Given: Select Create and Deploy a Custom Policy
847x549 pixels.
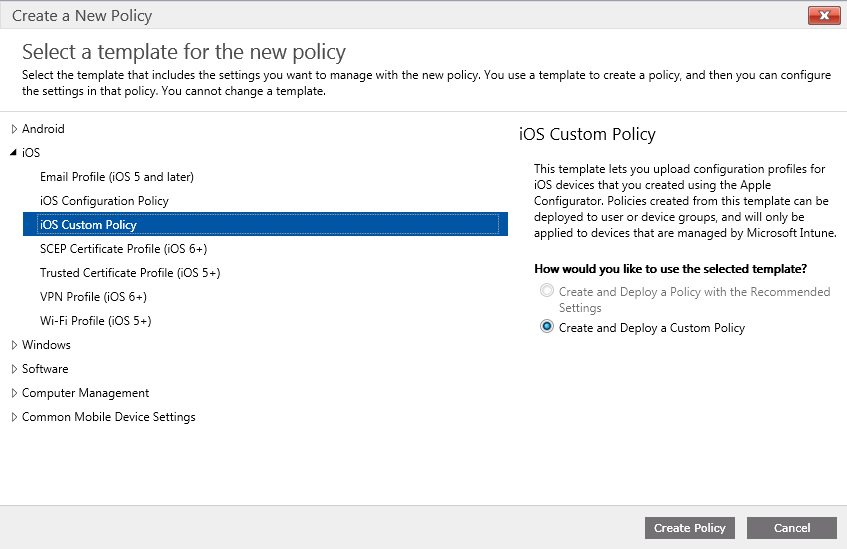Looking at the screenshot, I should pyautogui.click(x=547, y=326).
